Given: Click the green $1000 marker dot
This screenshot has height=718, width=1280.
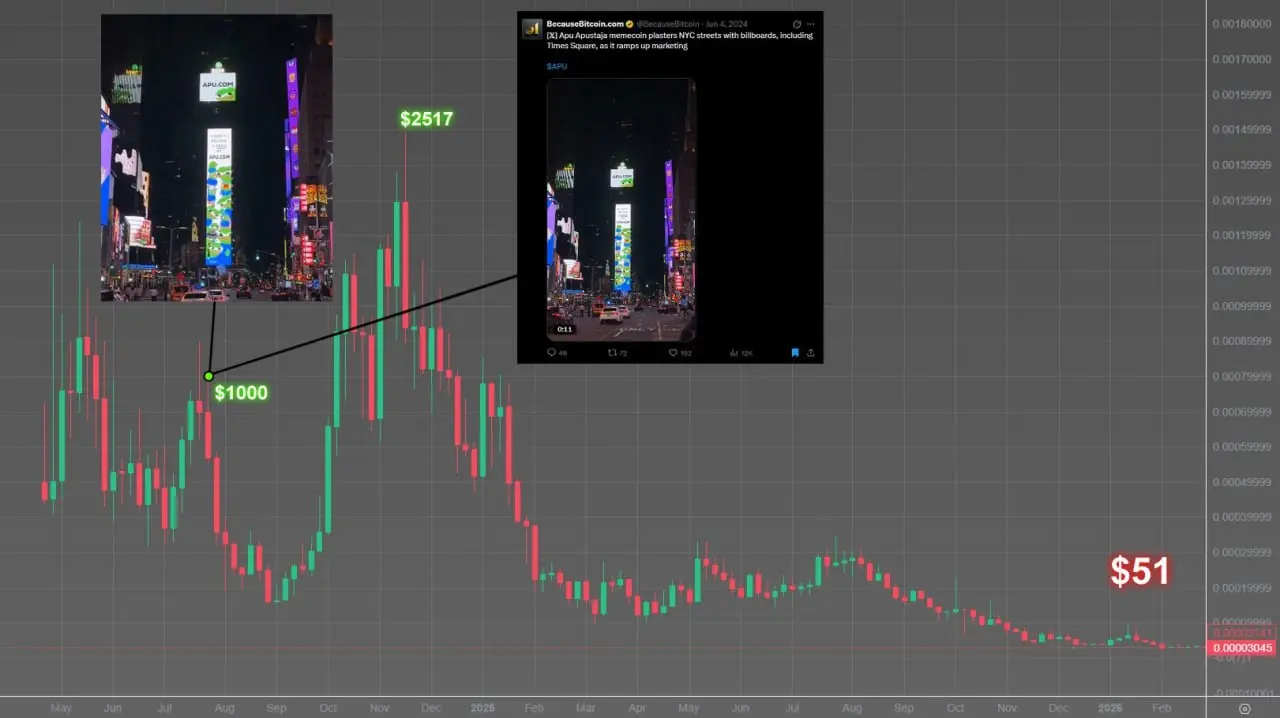Looking at the screenshot, I should 208,376.
